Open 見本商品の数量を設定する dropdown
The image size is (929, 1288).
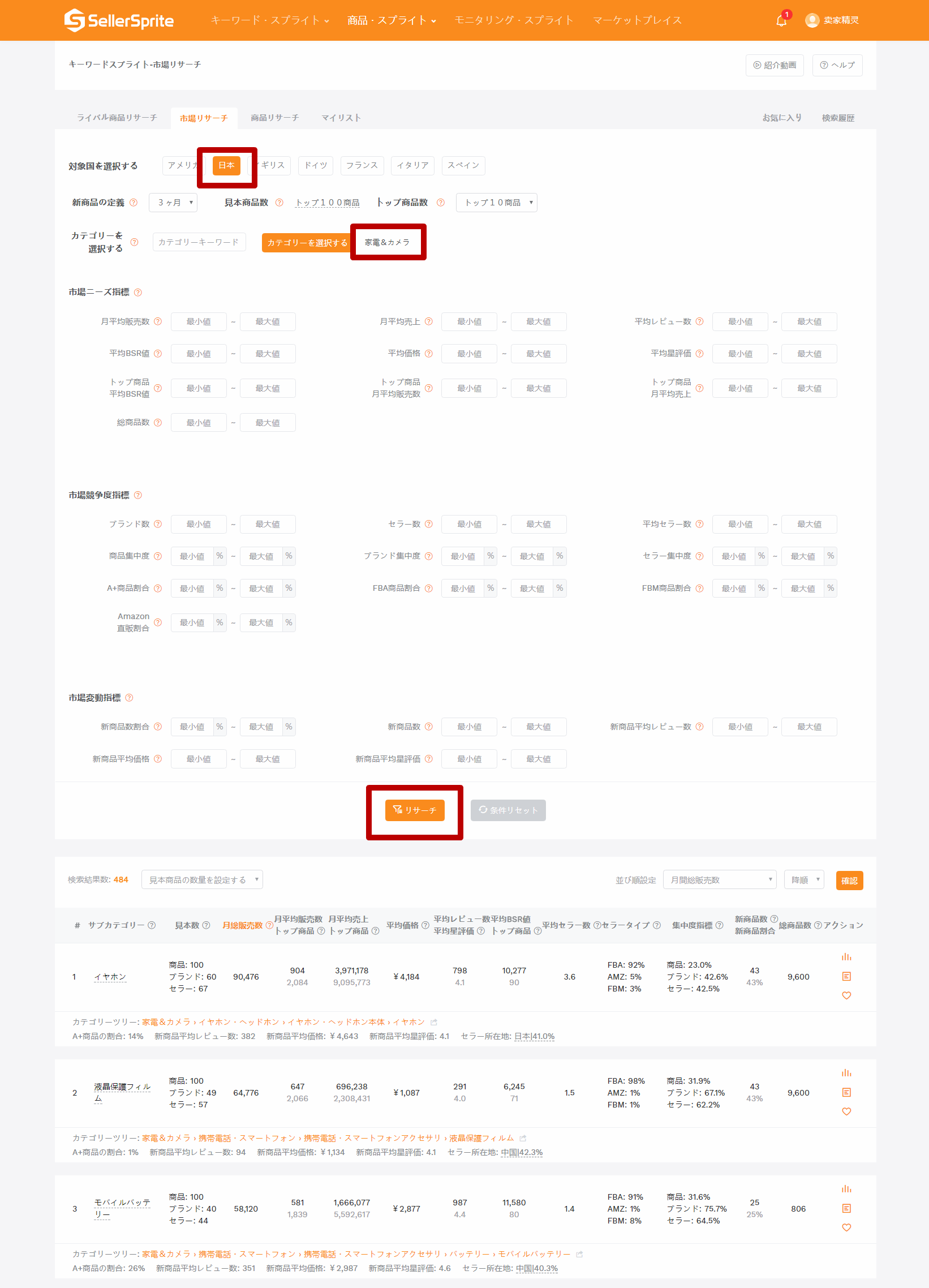202,879
